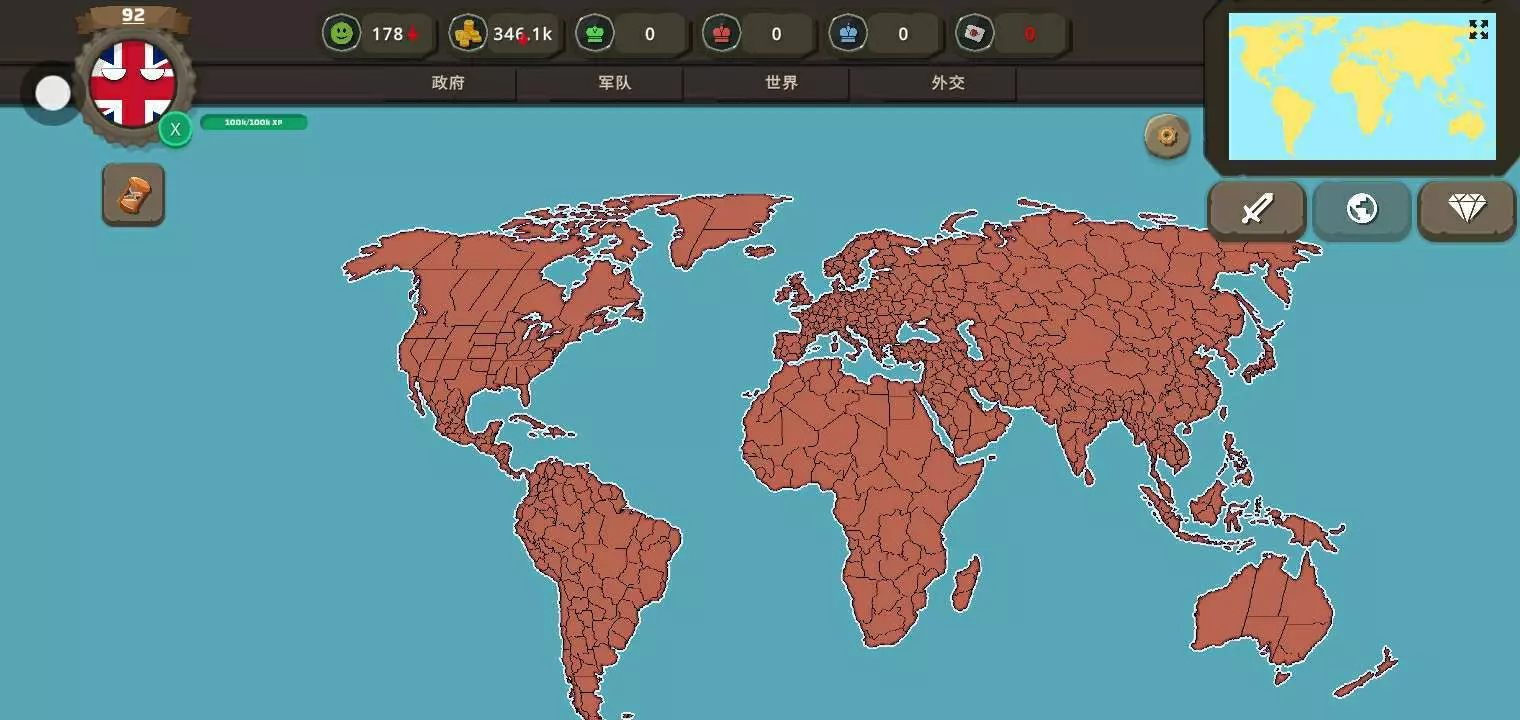Click the hourglass scroll history button
Viewport: 1520px width, 720px height.
click(x=133, y=195)
